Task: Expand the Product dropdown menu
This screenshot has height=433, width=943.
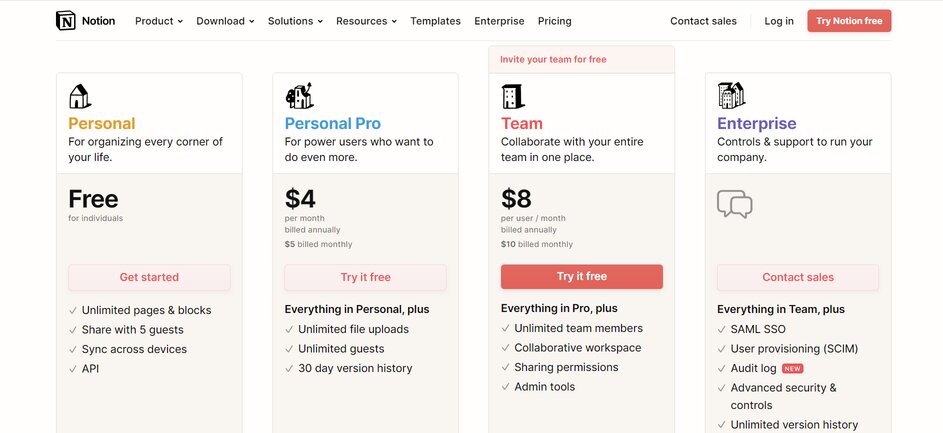Action: pos(158,21)
